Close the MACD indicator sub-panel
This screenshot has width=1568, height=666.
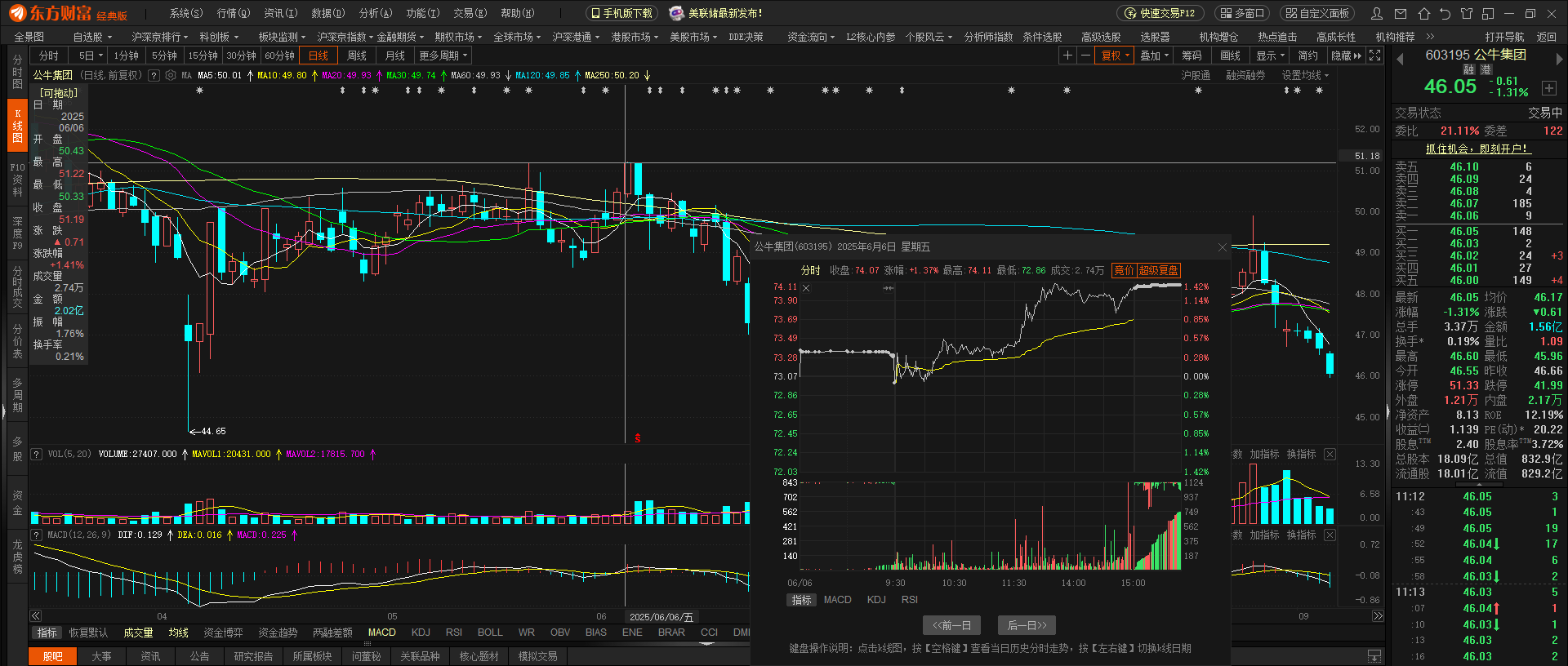(1330, 535)
